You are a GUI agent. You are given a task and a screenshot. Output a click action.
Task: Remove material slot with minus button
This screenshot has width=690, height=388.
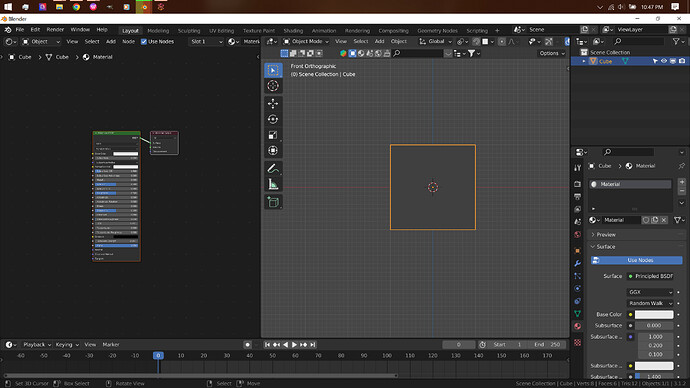pyautogui.click(x=682, y=191)
